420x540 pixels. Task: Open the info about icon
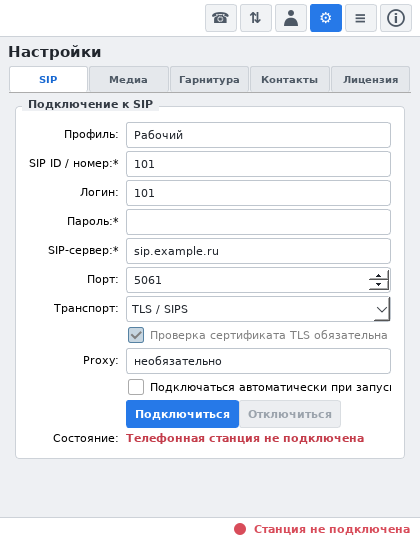pyautogui.click(x=396, y=18)
